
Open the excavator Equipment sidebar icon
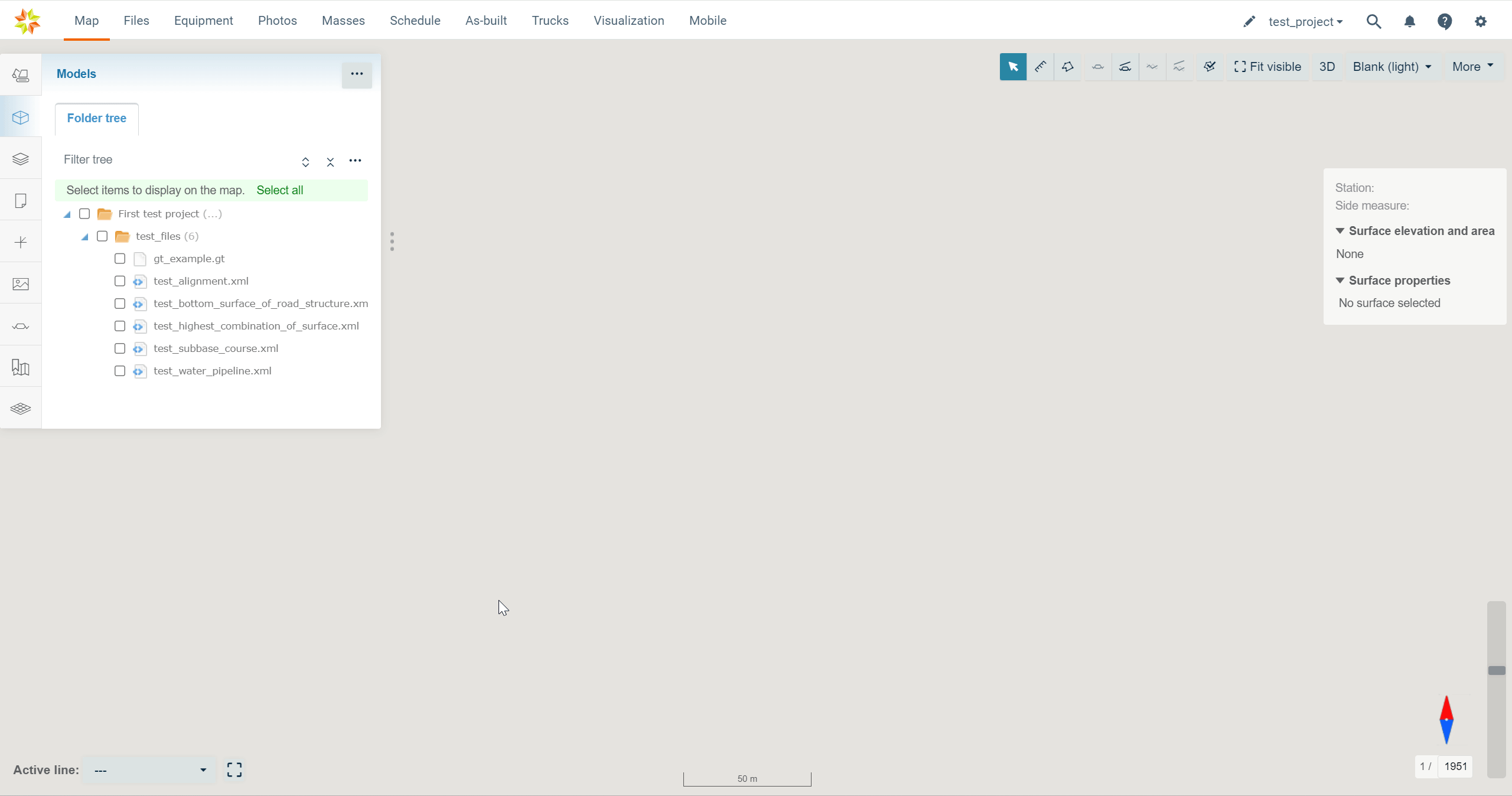pyautogui.click(x=21, y=75)
